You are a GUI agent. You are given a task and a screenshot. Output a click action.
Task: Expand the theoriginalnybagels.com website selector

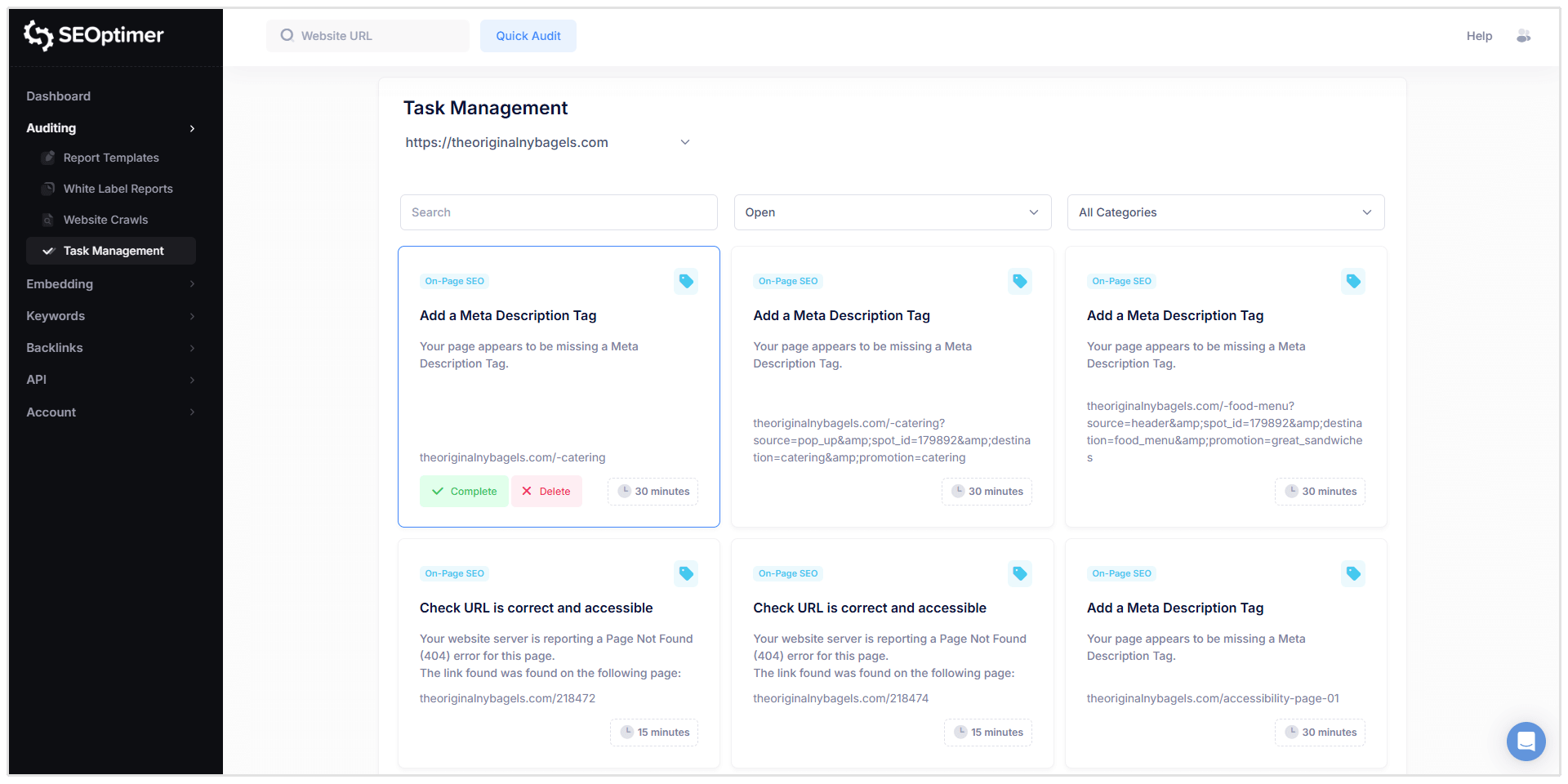[x=685, y=142]
